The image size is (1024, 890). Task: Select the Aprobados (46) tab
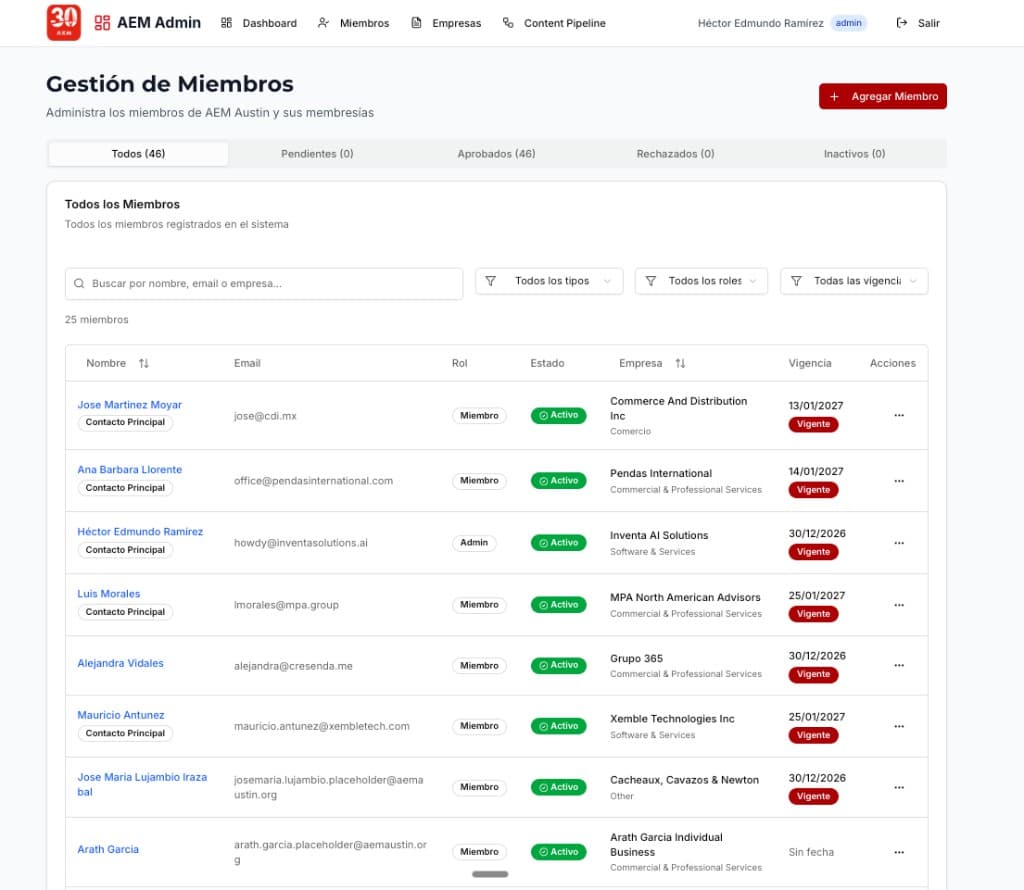496,154
